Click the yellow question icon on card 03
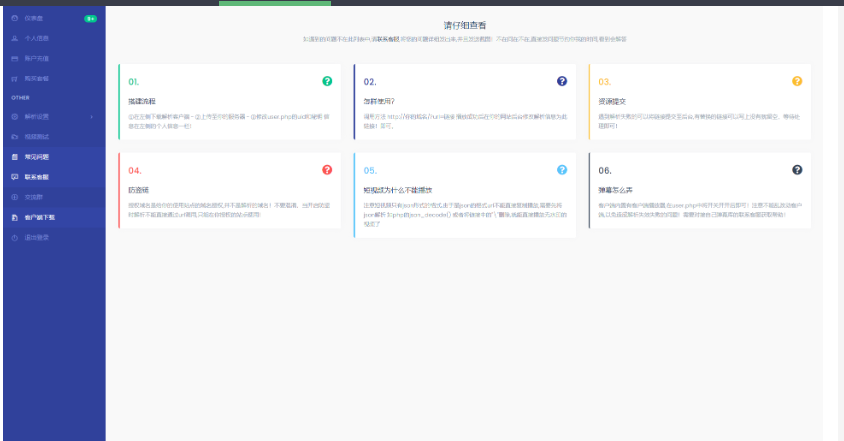844x441 pixels. tap(797, 81)
